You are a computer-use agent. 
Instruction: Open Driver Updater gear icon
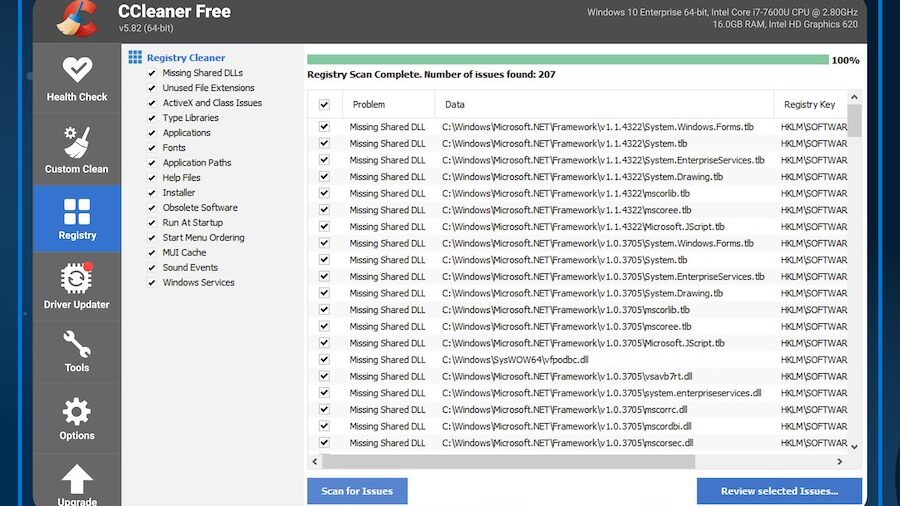pos(77,278)
